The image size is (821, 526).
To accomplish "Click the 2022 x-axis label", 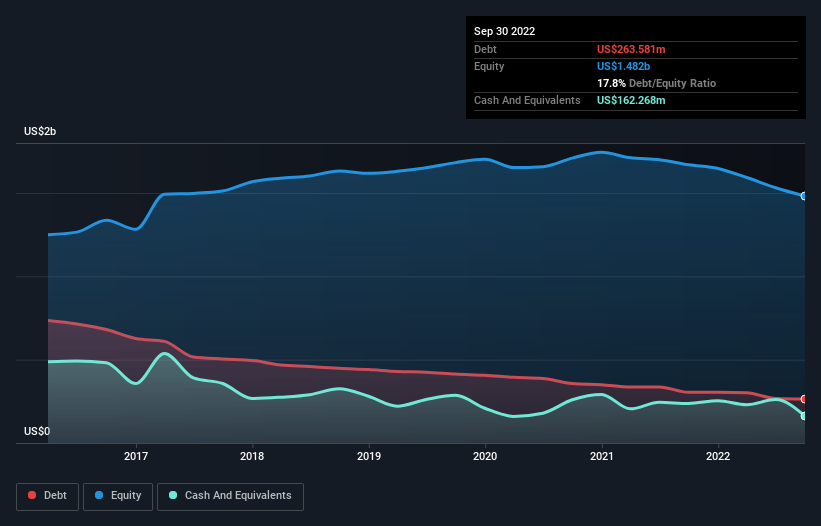I will coord(718,456).
